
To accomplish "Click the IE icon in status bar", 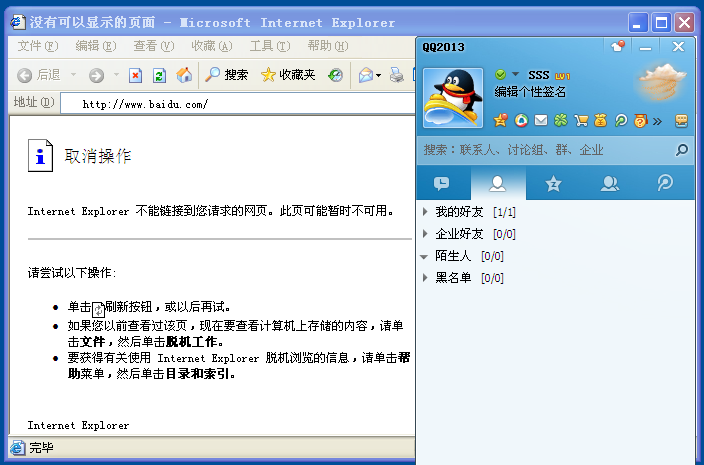I will point(18,447).
